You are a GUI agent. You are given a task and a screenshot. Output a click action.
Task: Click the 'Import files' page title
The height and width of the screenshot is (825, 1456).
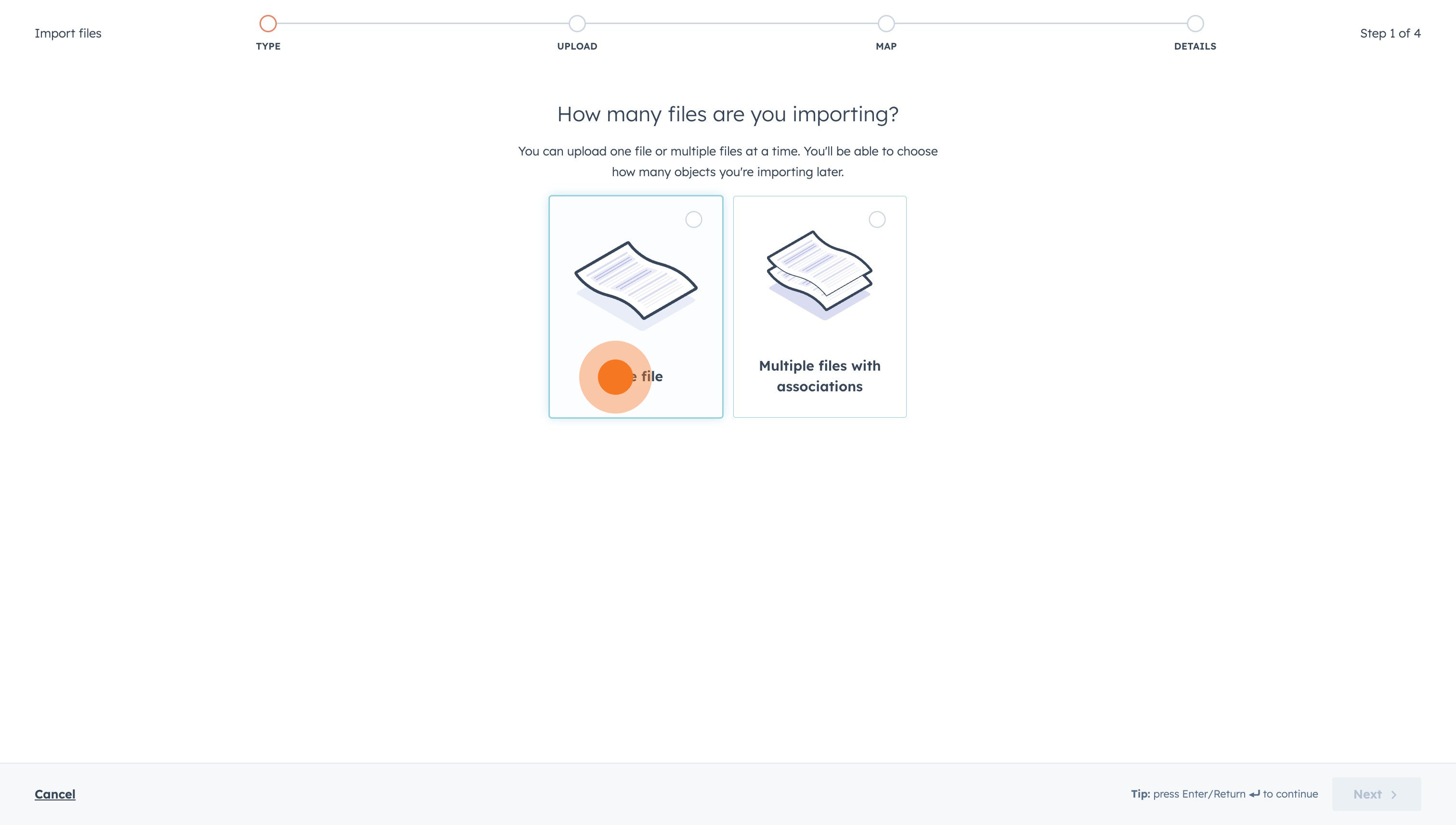point(68,33)
